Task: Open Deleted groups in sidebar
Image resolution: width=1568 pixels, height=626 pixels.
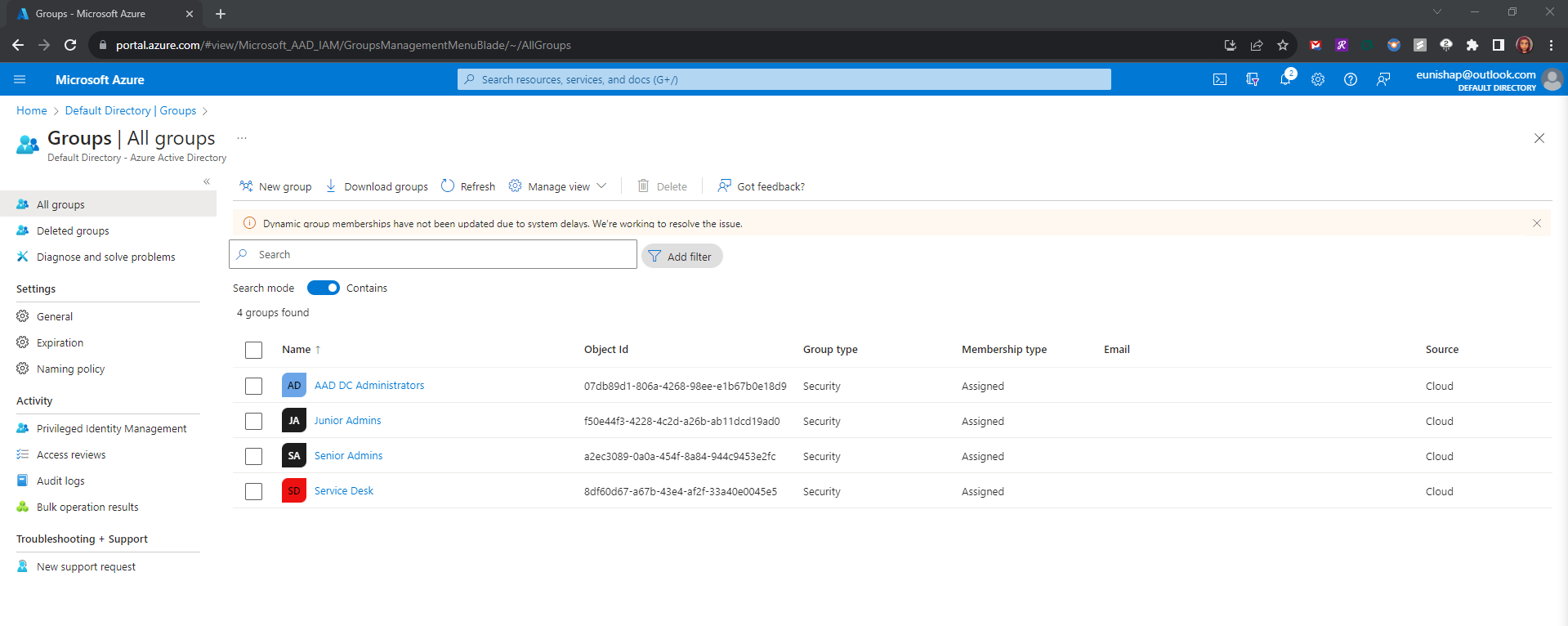Action: (73, 230)
